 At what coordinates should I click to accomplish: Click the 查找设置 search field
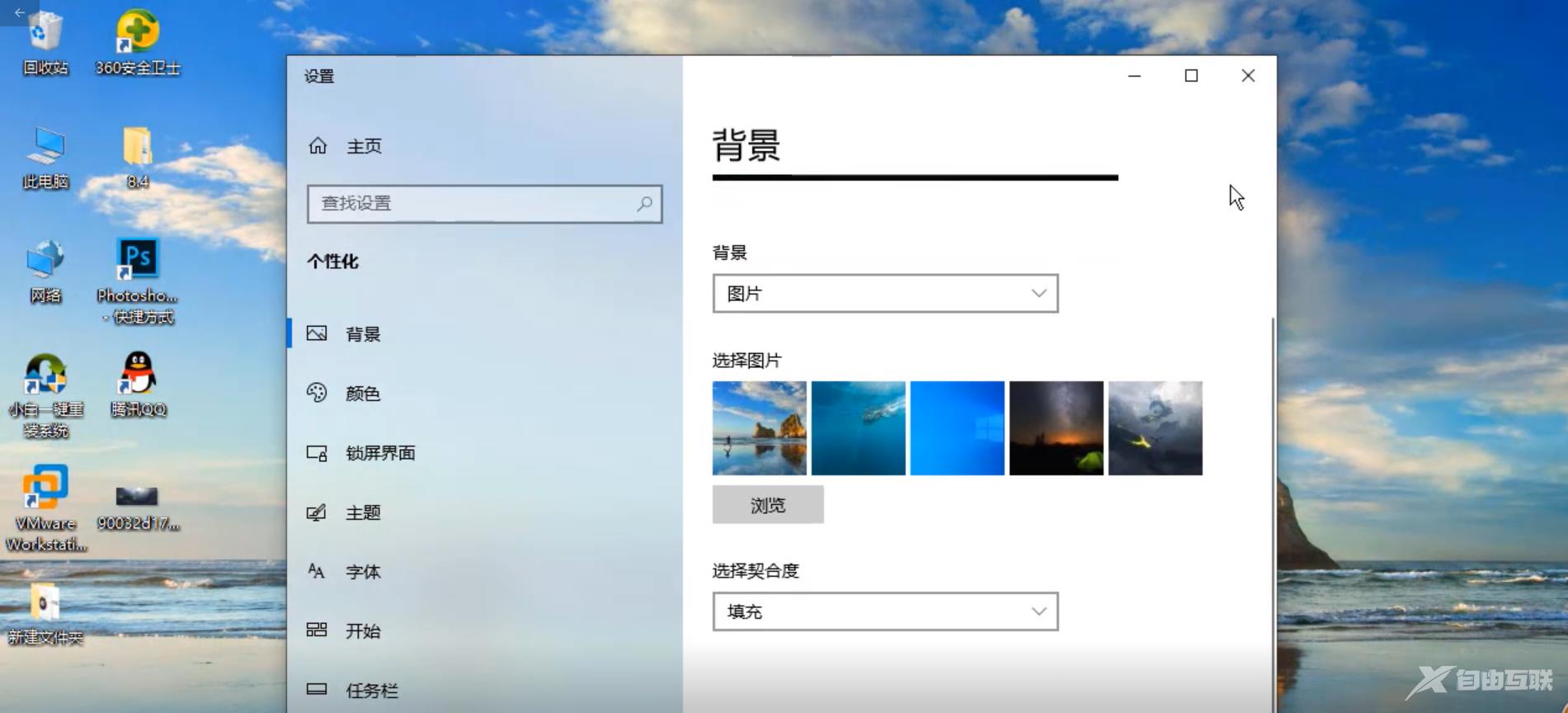[x=485, y=204]
